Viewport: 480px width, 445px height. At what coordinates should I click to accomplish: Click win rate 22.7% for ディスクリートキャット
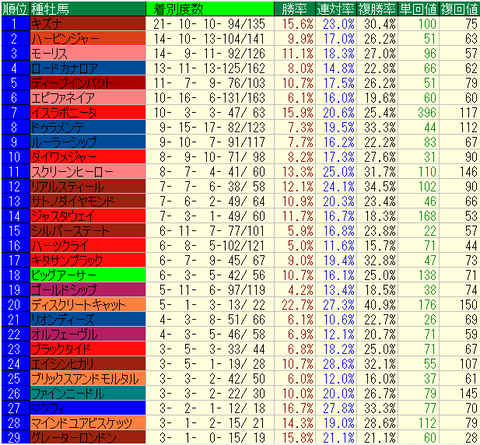tap(298, 305)
